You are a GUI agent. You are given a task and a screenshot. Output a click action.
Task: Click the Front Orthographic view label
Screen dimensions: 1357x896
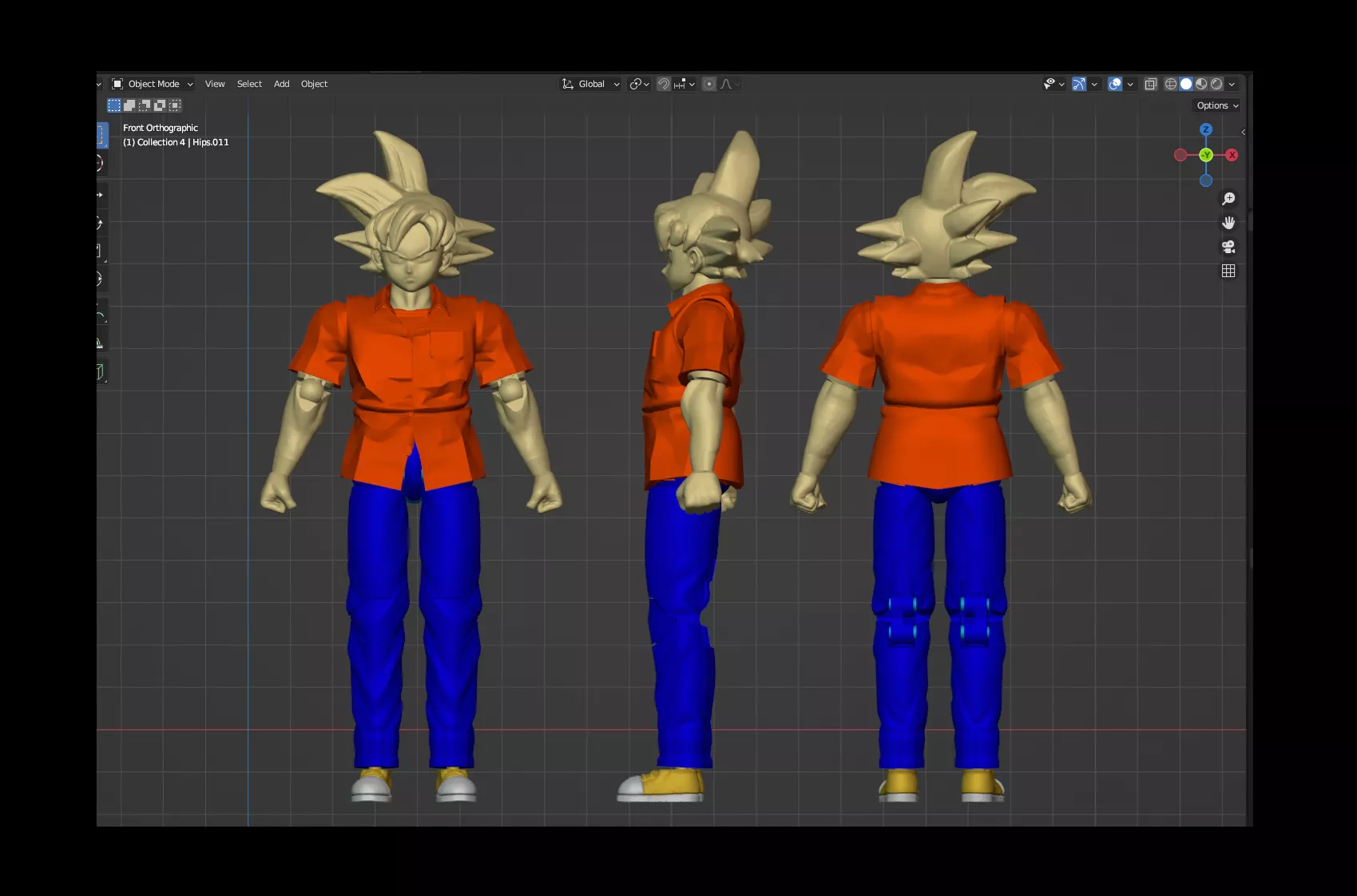pyautogui.click(x=161, y=128)
